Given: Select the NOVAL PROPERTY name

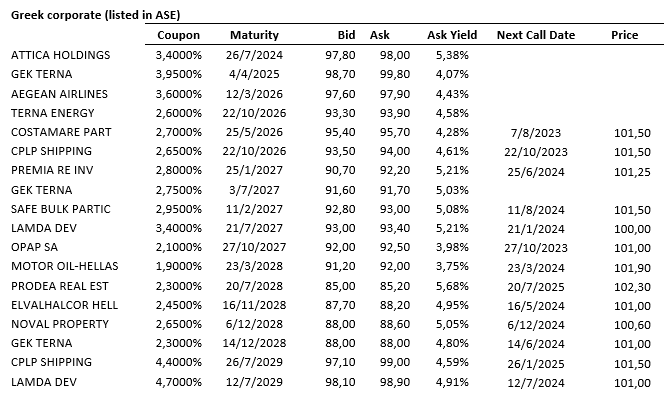Looking at the screenshot, I should [x=59, y=324].
